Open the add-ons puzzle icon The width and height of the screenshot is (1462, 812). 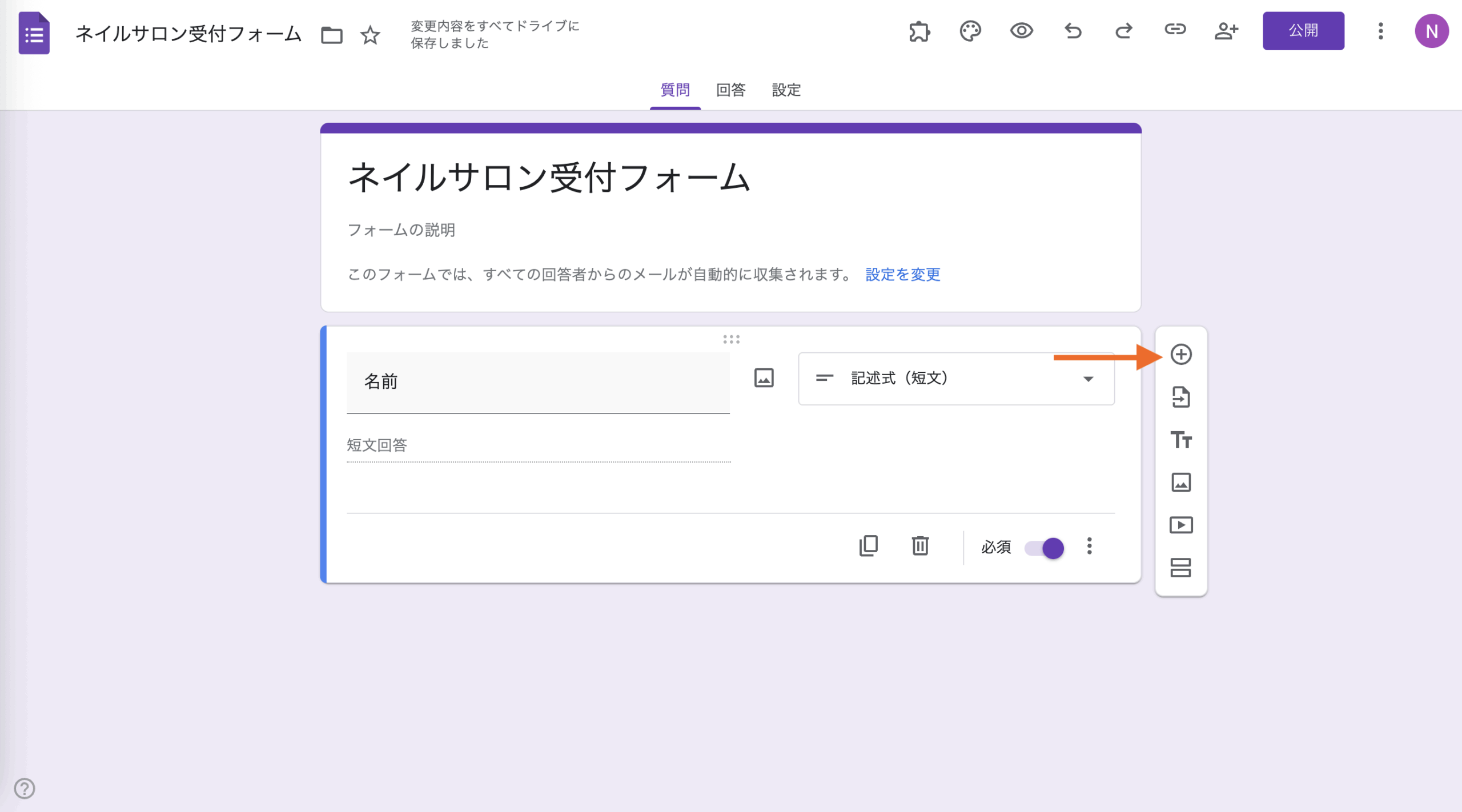[x=919, y=31]
